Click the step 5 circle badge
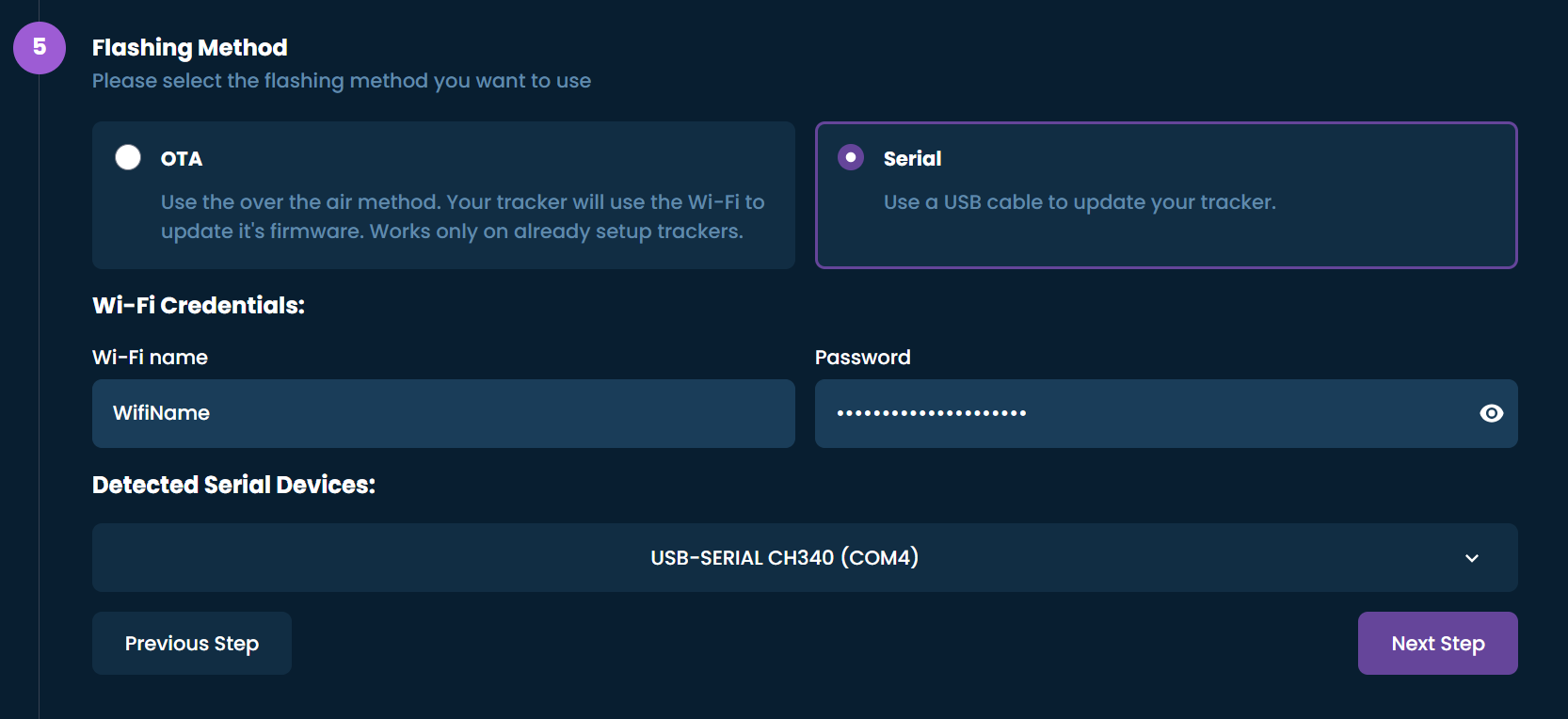The width and height of the screenshot is (1568, 719). pos(40,48)
